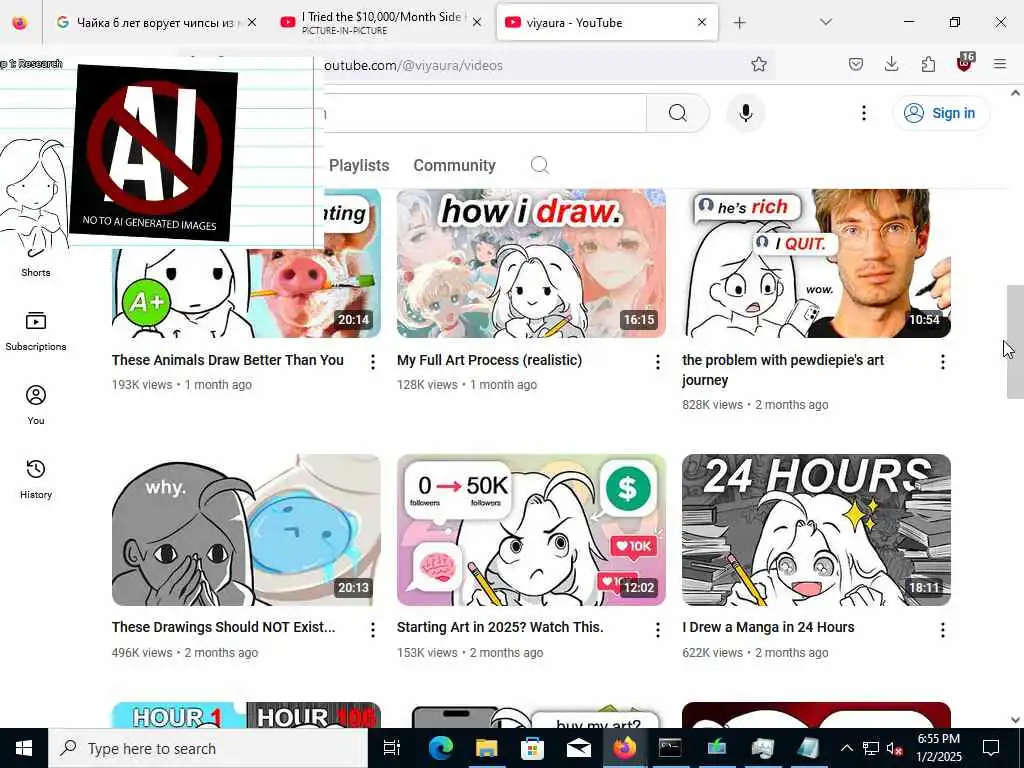1024x768 pixels.
Task: Click title My Full Art Process (realistic)
Action: click(x=489, y=360)
